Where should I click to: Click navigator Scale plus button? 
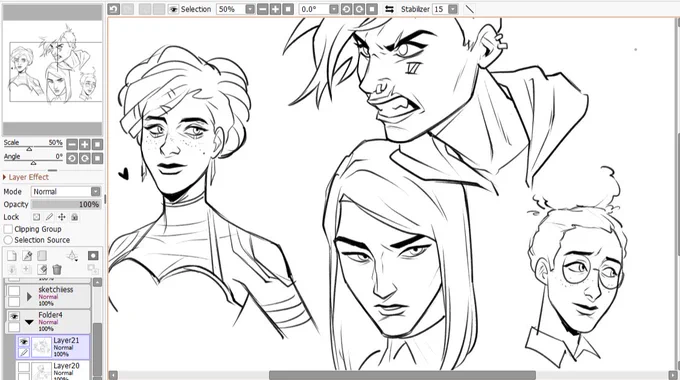85,144
